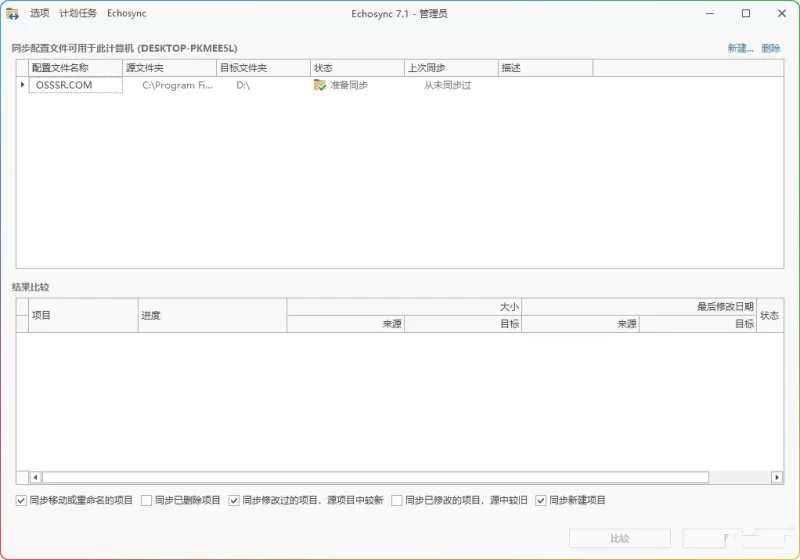Expand the OSSSR.COM row arrow

point(22,85)
